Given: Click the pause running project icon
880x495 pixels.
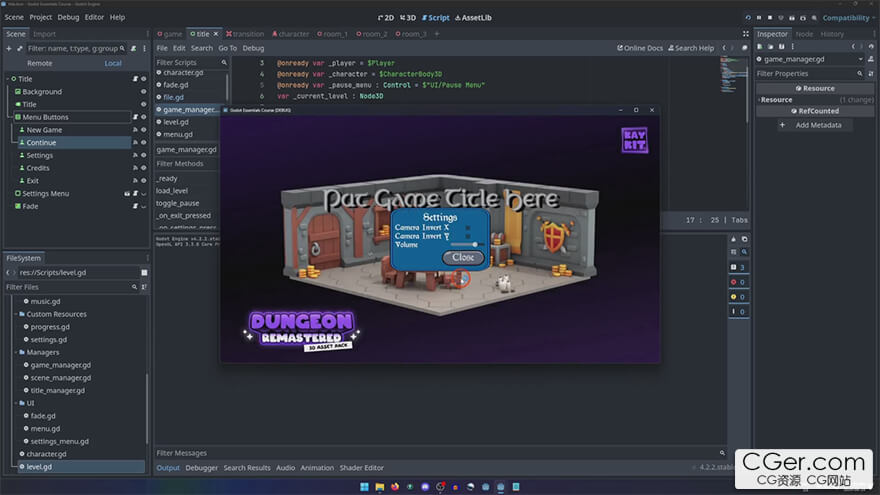Looking at the screenshot, I should [x=759, y=18].
